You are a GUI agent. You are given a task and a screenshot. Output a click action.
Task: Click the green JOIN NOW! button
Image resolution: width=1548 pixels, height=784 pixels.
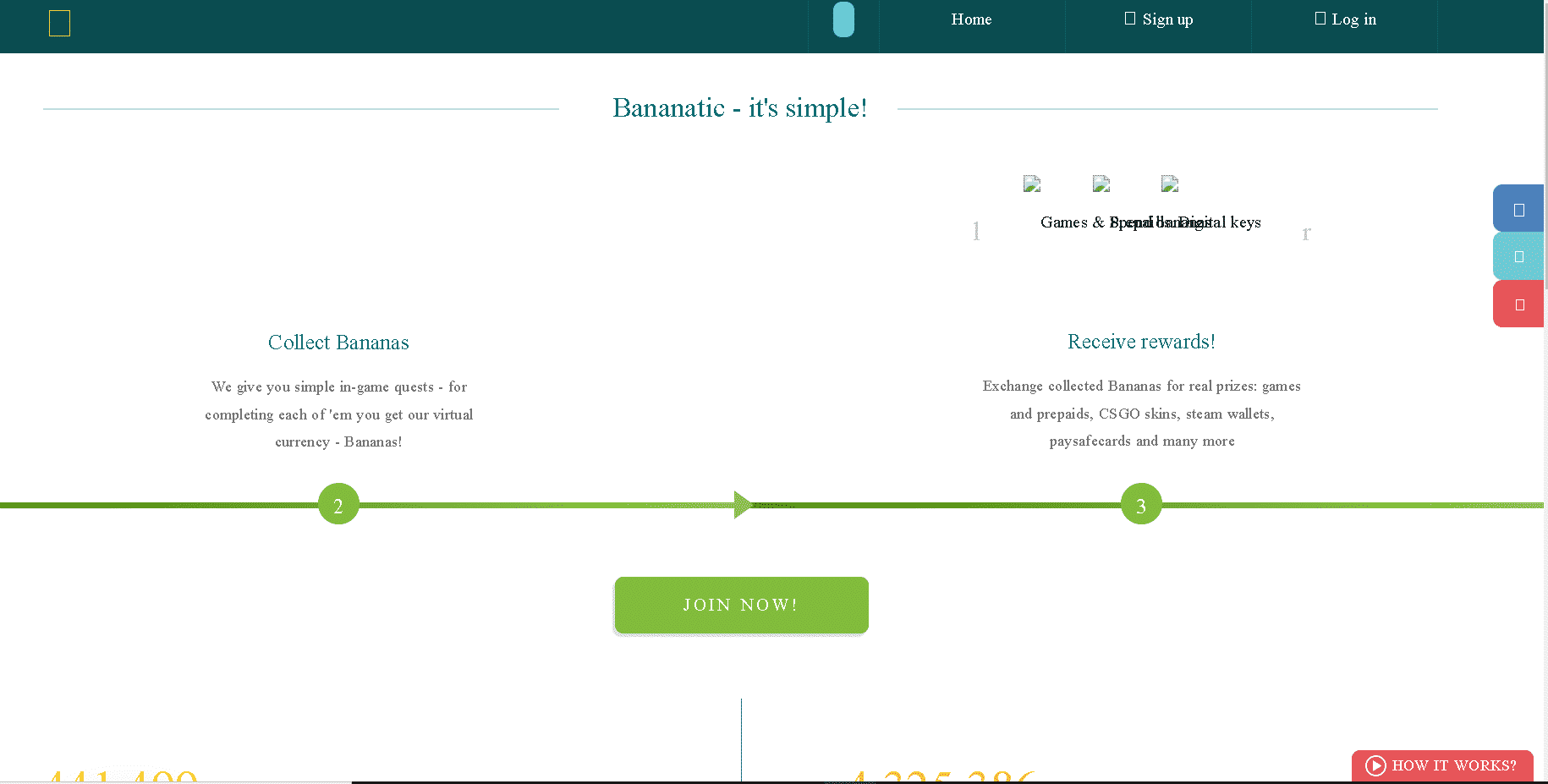742,605
